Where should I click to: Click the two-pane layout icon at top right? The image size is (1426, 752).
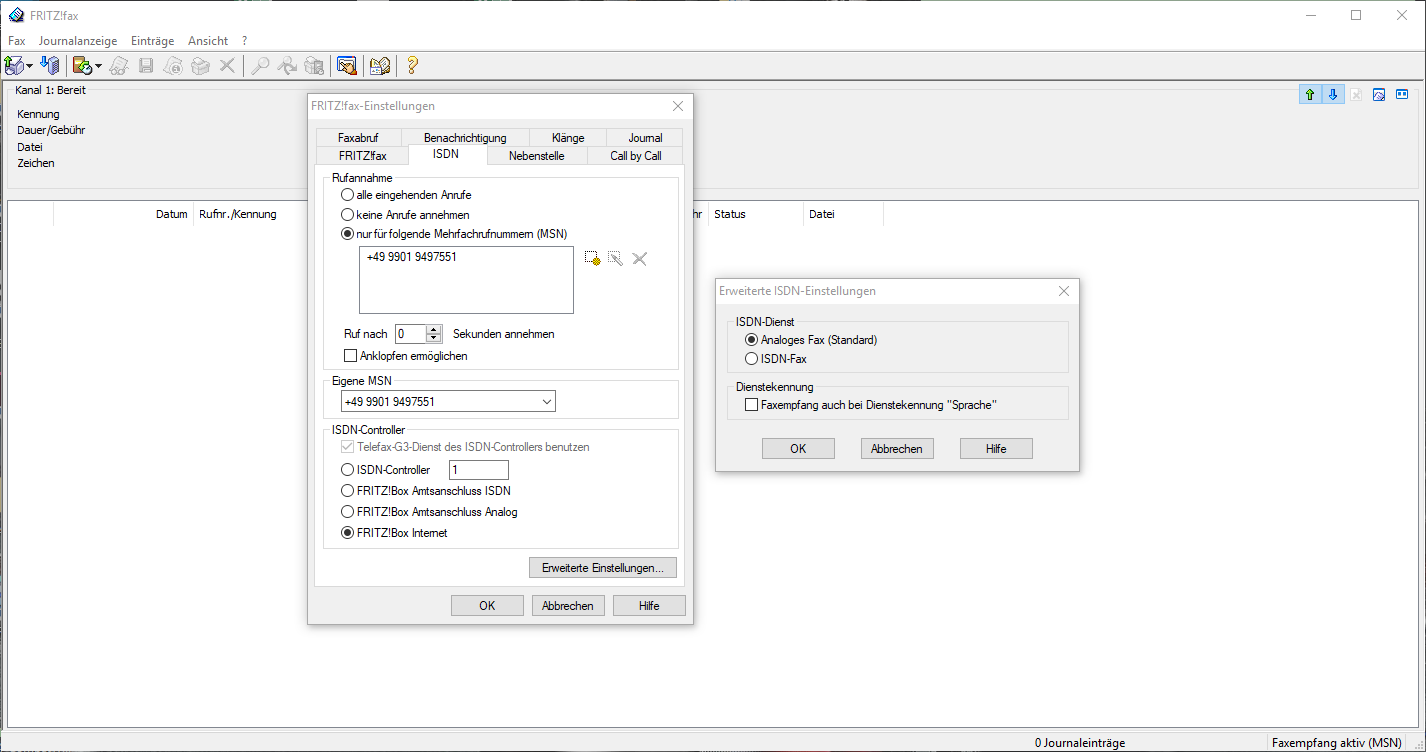[x=1402, y=95]
